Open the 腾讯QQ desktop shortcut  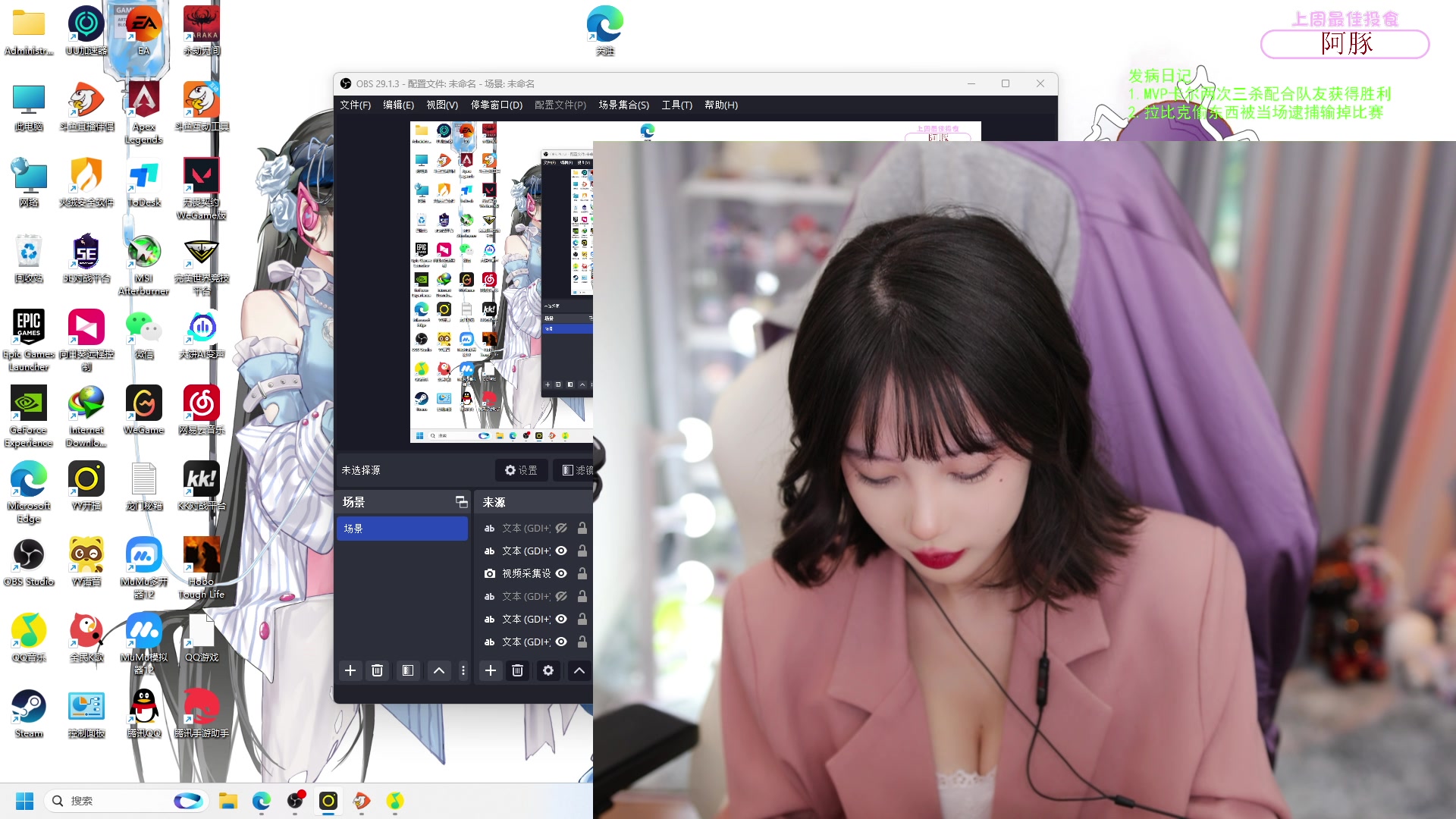click(143, 714)
